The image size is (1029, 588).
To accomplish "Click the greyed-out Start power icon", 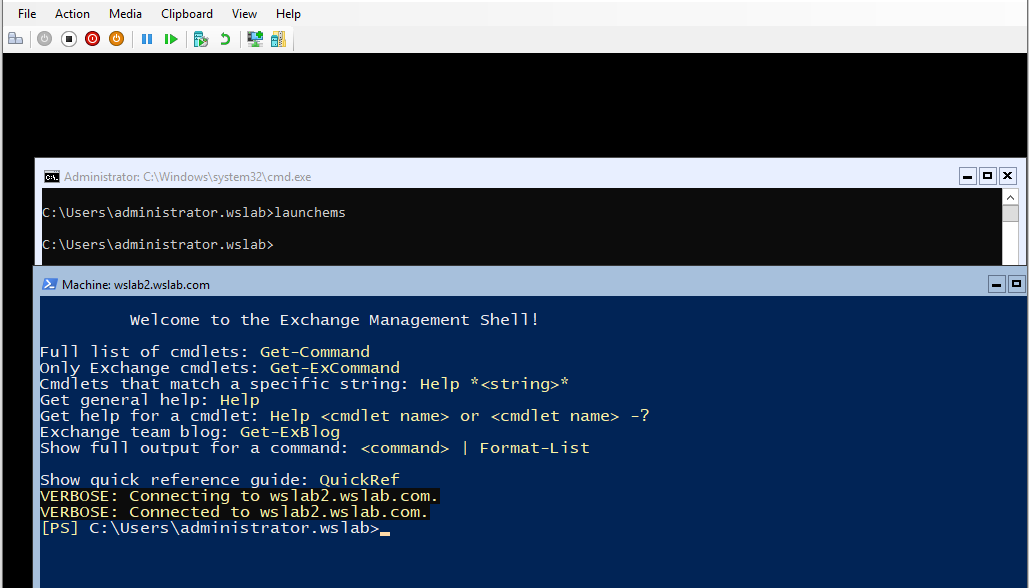I will click(45, 39).
